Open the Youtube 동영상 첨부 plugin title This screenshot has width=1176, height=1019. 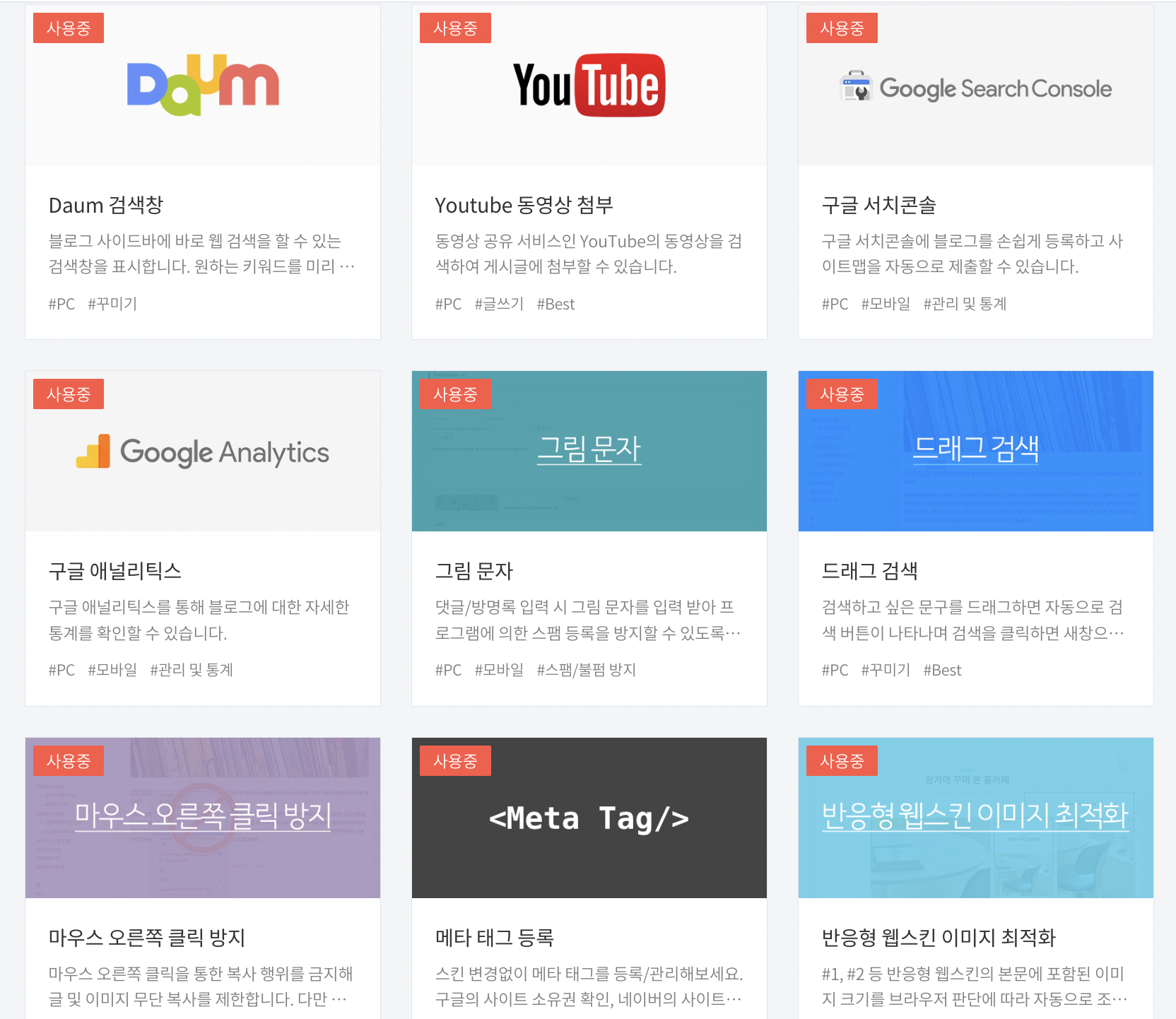point(524,205)
